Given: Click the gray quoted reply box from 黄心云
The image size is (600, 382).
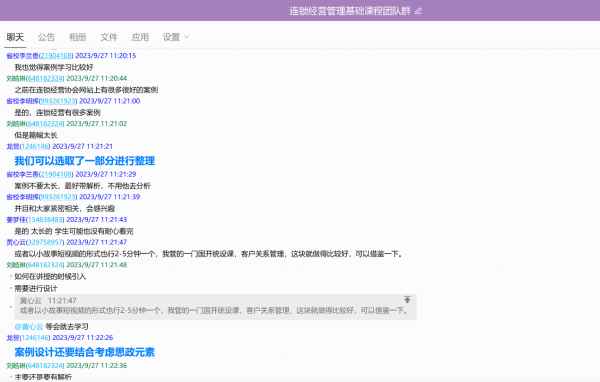Looking at the screenshot, I should tap(215, 307).
